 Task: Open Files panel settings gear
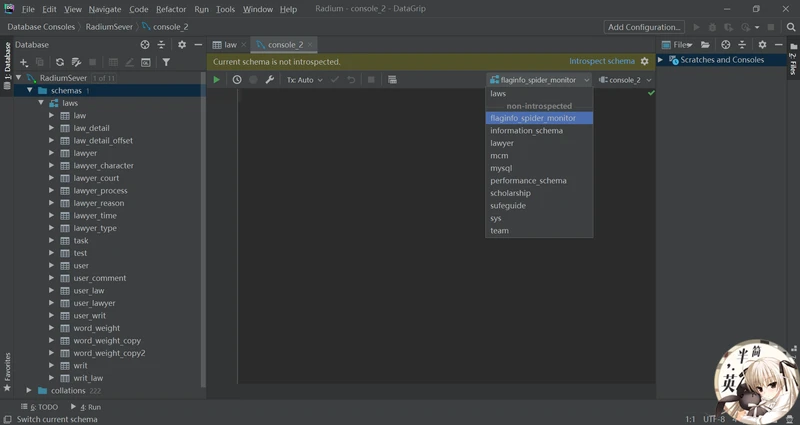tap(762, 45)
